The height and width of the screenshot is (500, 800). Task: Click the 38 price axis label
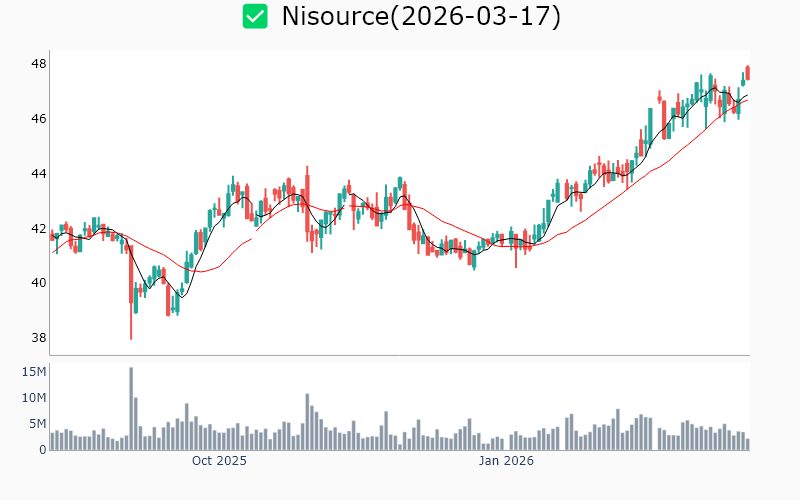pos(39,338)
